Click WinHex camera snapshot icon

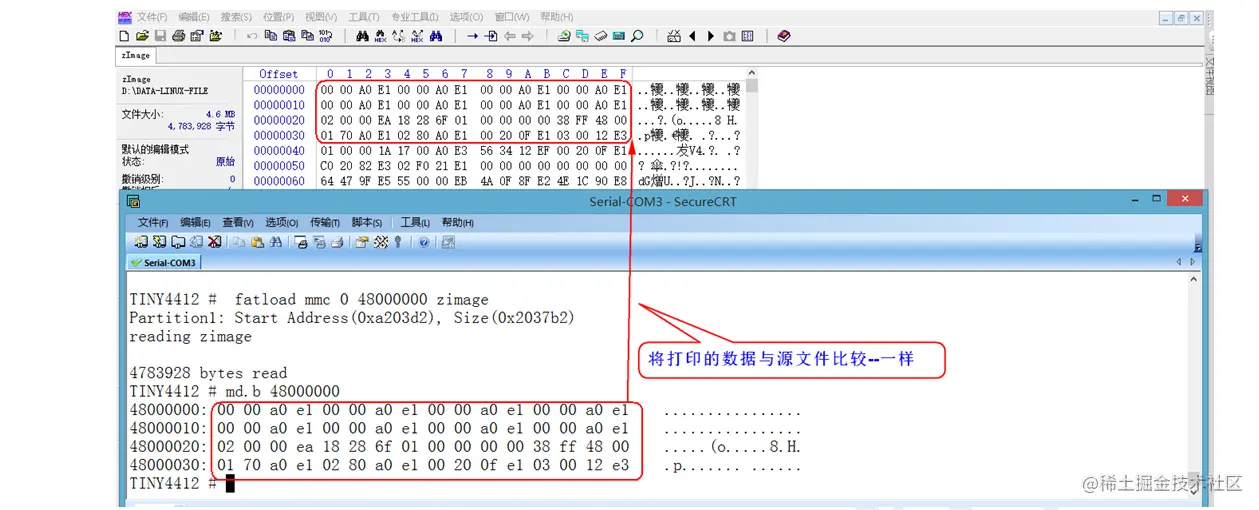pos(729,36)
